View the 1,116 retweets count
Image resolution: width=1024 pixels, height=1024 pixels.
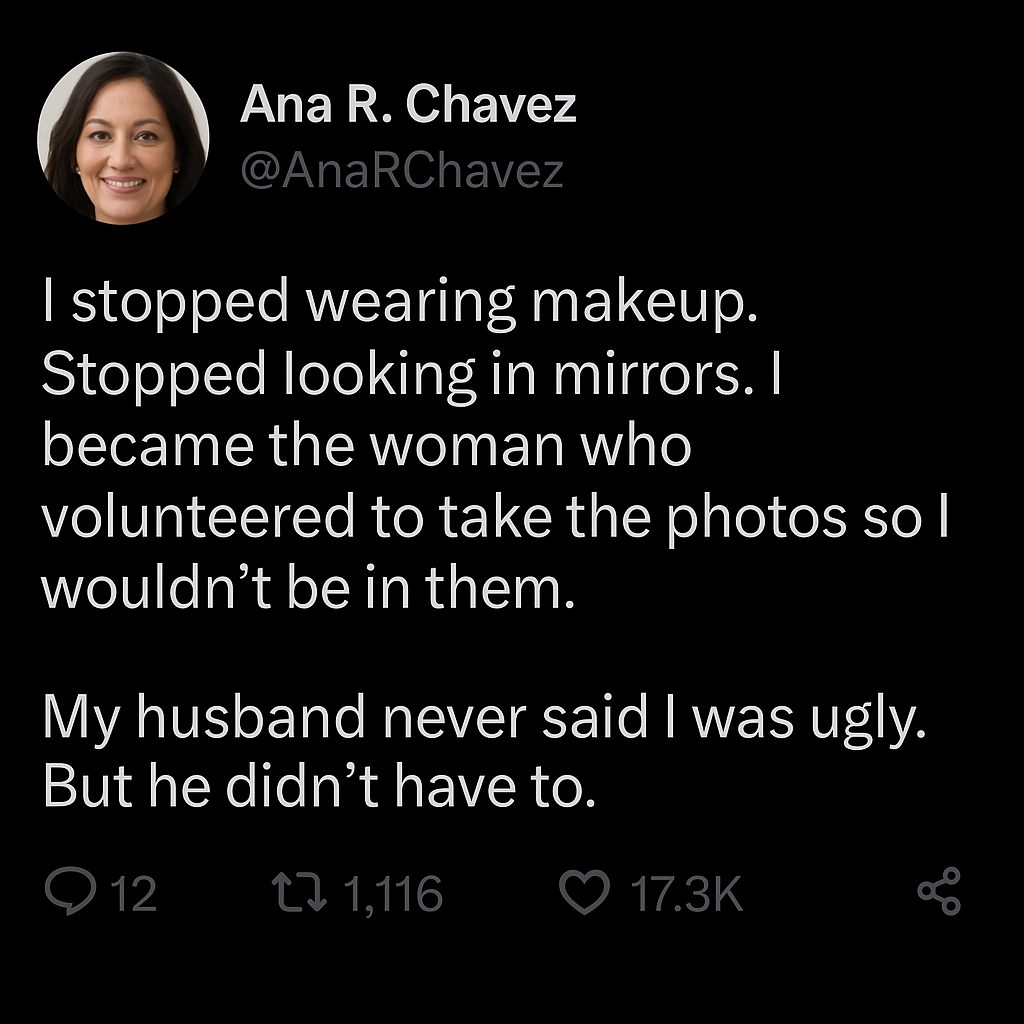(393, 894)
